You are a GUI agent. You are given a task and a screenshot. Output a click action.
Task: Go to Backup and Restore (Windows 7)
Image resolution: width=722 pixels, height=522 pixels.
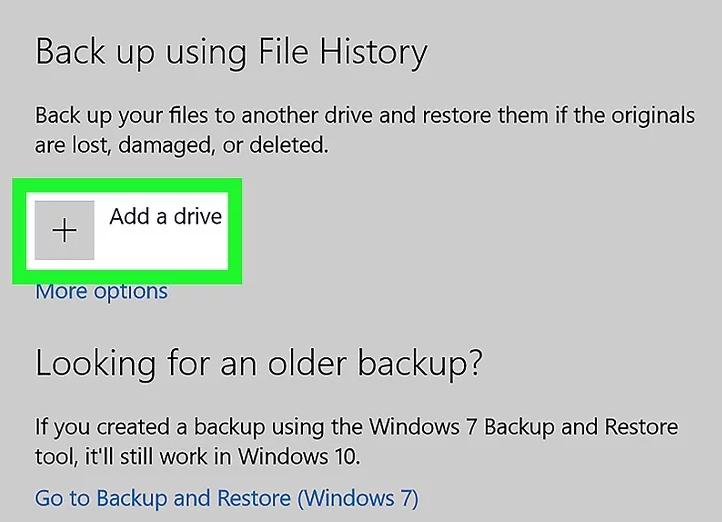(226, 497)
